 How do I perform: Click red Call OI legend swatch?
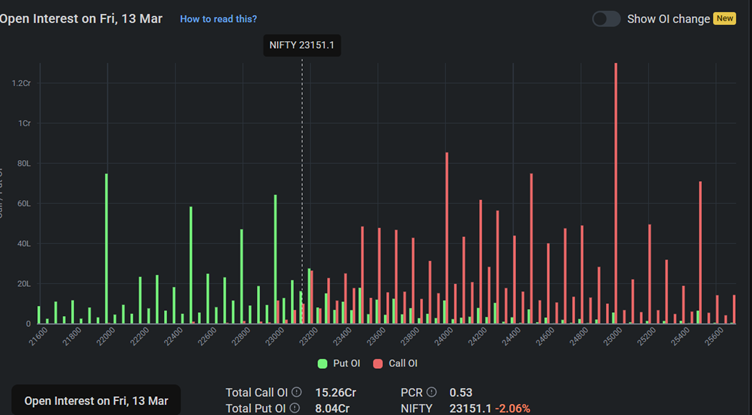coord(378,363)
